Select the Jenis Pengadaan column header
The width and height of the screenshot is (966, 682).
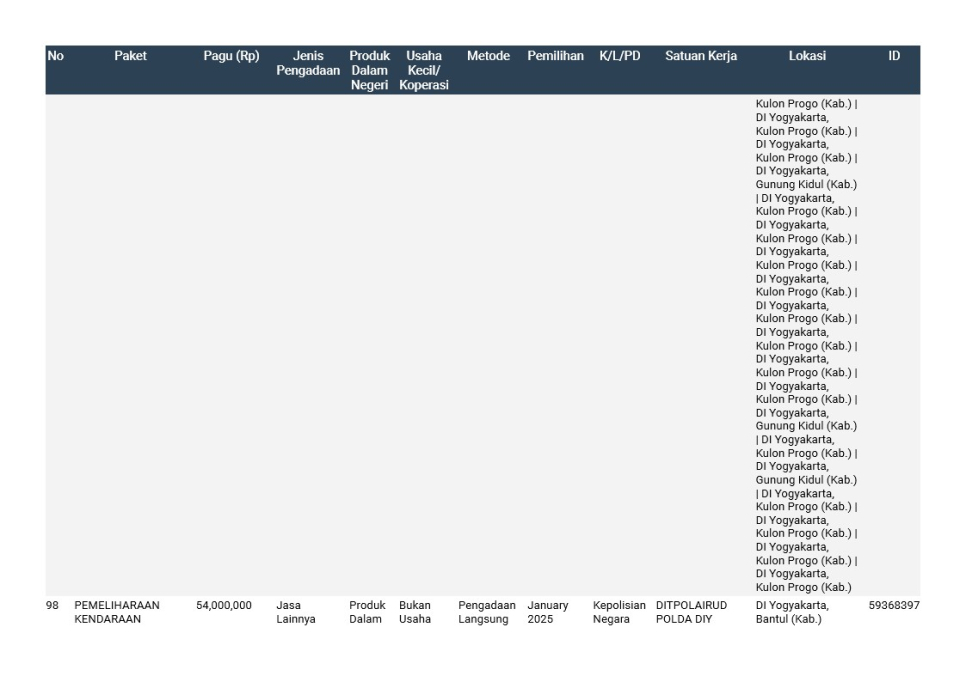coord(308,63)
